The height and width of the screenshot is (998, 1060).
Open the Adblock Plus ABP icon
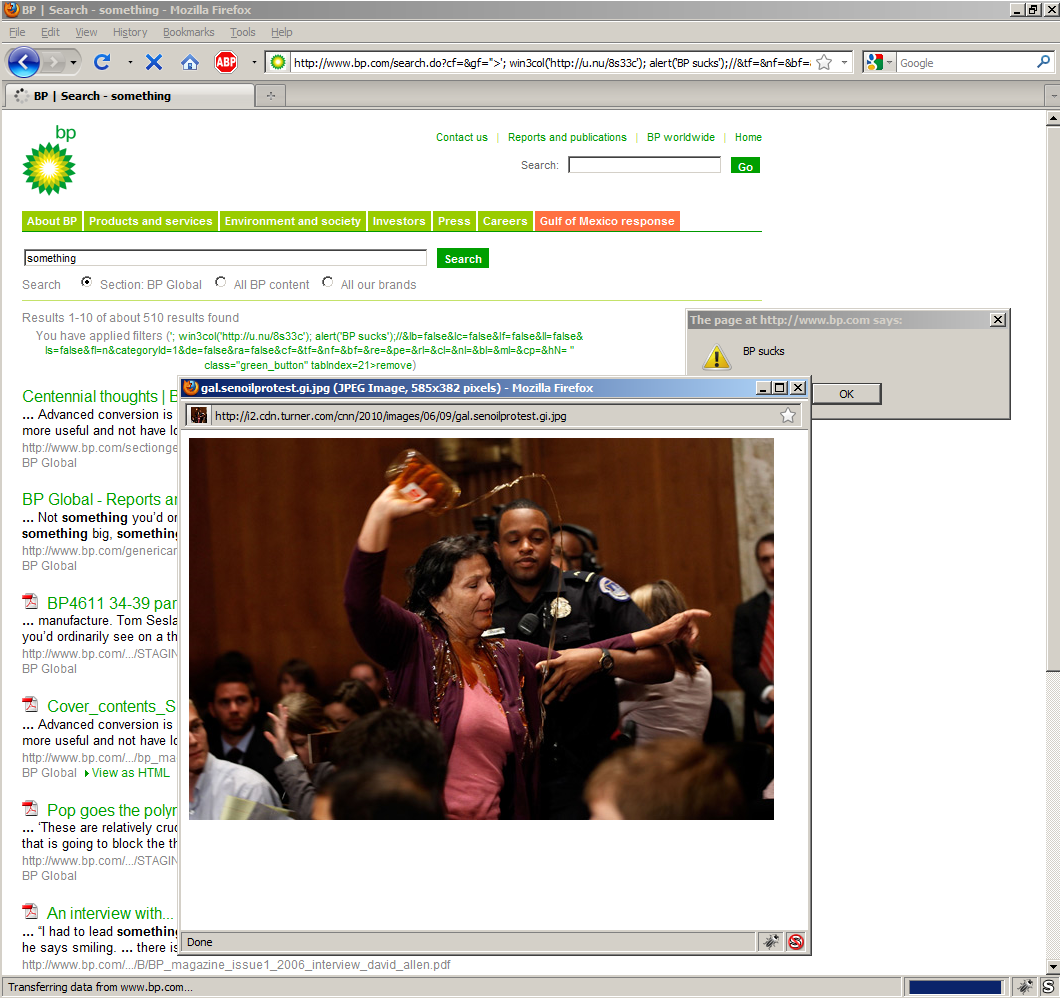[x=226, y=63]
